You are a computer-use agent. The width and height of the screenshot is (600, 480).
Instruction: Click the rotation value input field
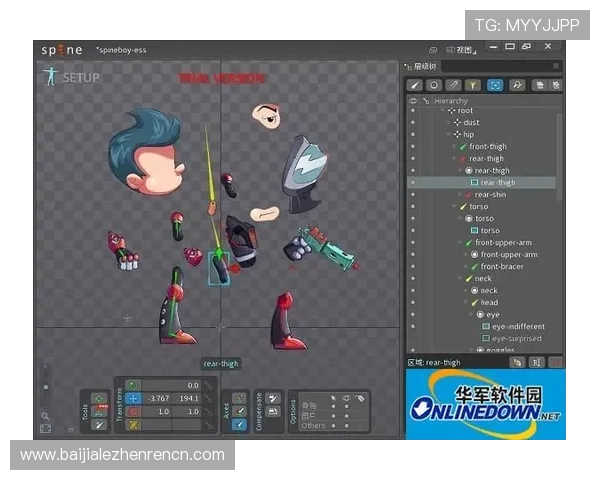(x=176, y=385)
